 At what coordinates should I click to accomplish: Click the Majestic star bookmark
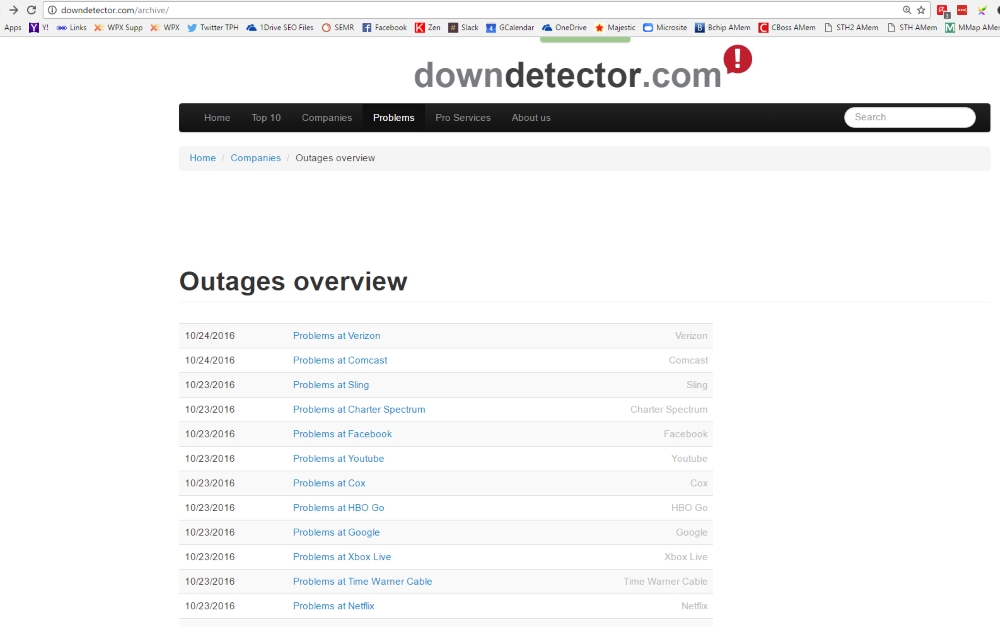click(x=615, y=28)
